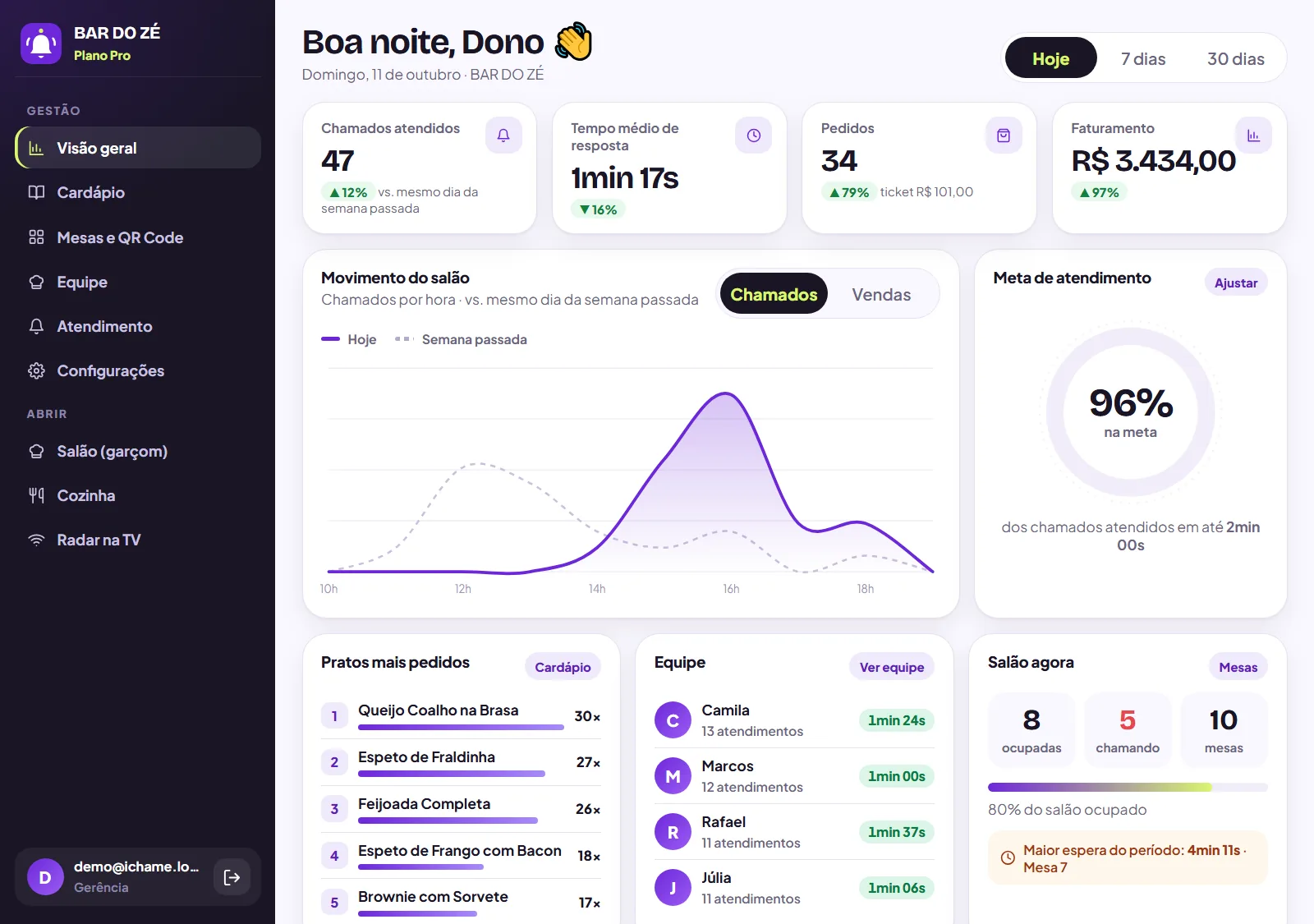This screenshot has height=924, width=1314.
Task: Click the bell icon next to Atendimento
Action: 36,326
